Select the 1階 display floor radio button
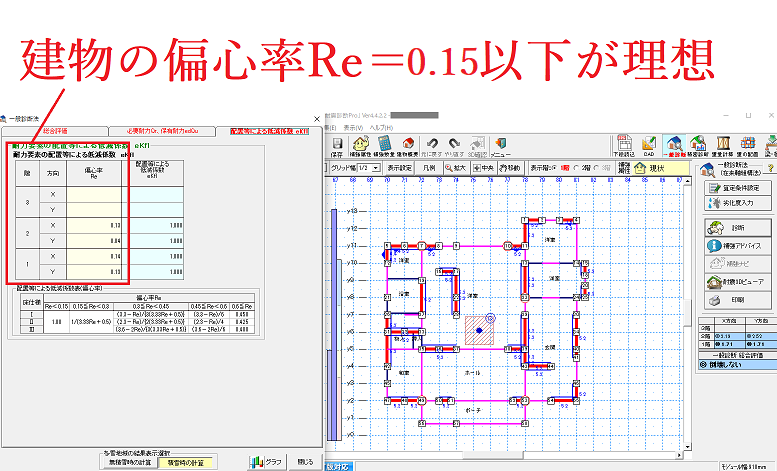The image size is (777, 471). coord(564,168)
